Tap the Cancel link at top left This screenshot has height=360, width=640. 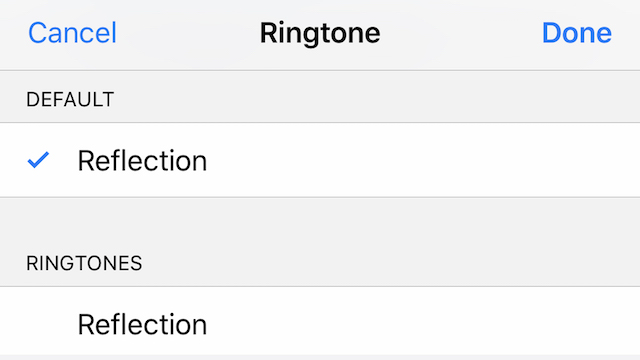pos(72,33)
